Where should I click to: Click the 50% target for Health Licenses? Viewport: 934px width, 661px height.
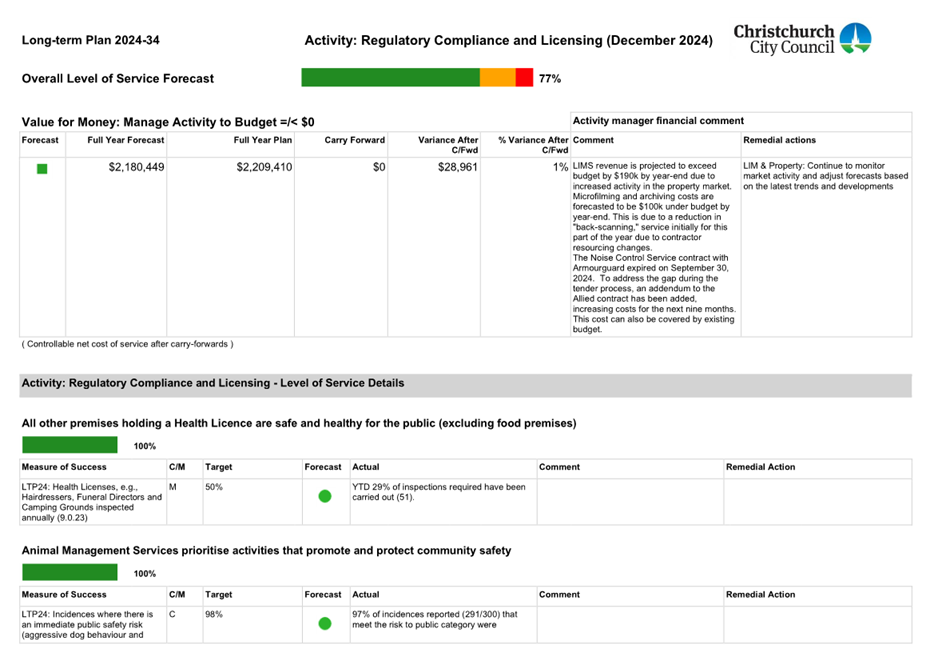214,487
